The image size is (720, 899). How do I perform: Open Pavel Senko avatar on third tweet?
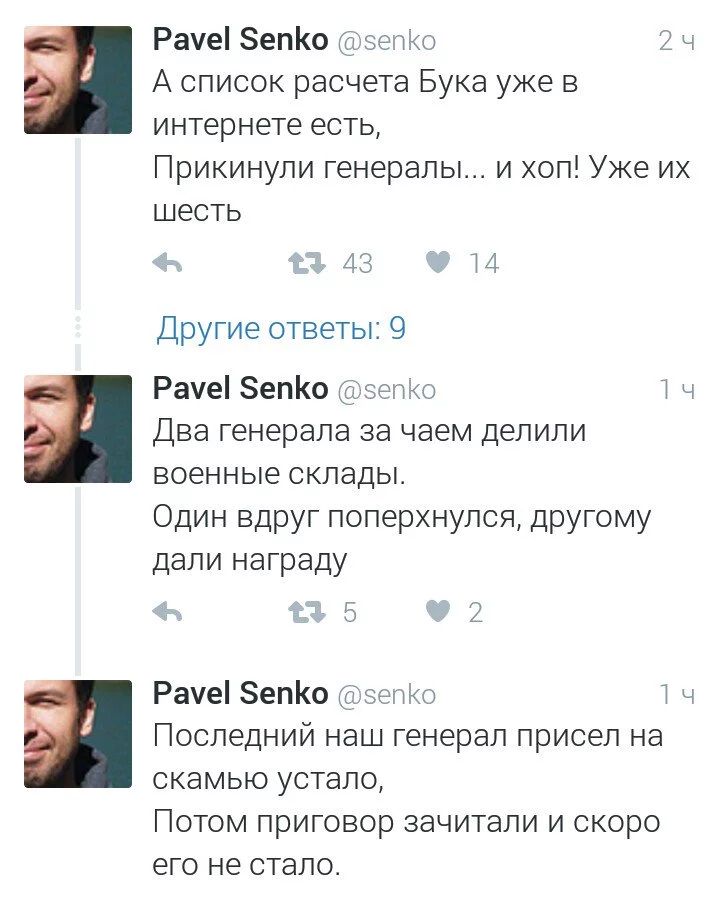coord(78,734)
